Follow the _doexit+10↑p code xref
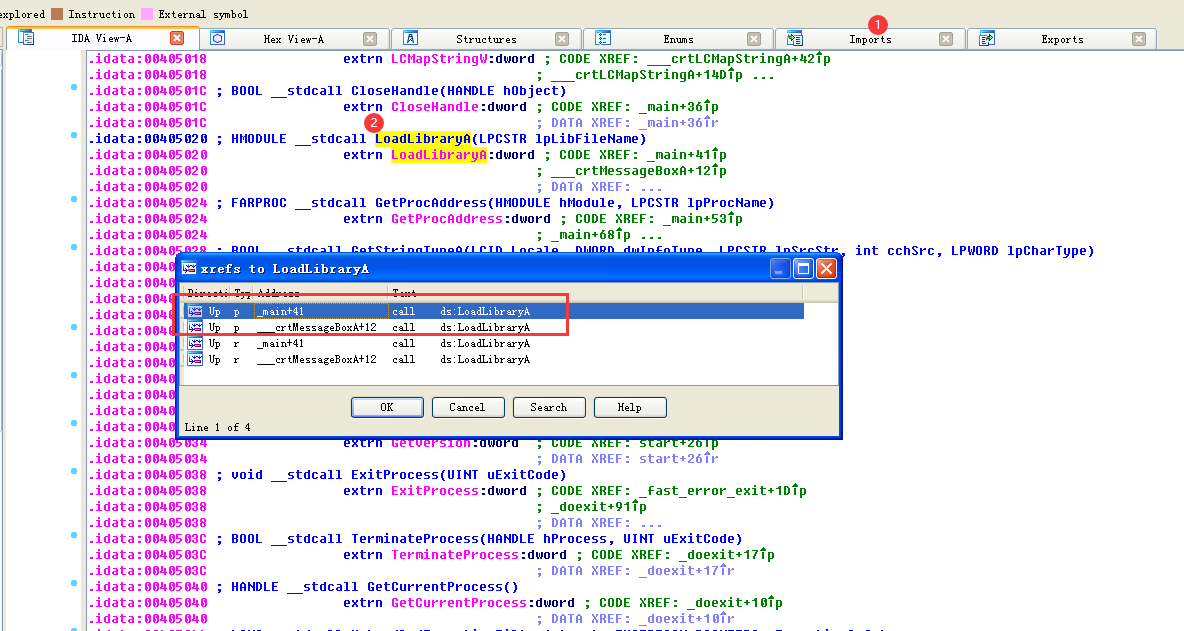 735,603
